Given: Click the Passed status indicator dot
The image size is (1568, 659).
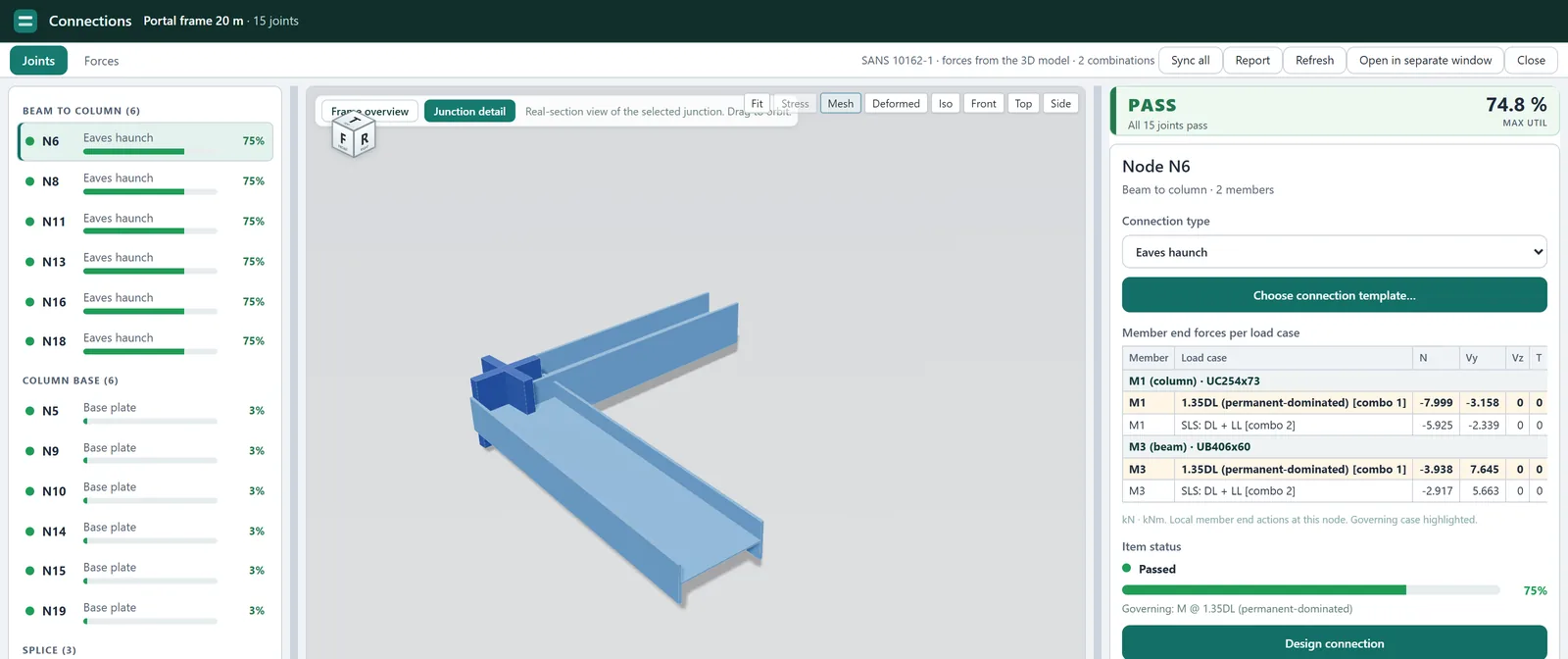Looking at the screenshot, I should click(x=1127, y=569).
